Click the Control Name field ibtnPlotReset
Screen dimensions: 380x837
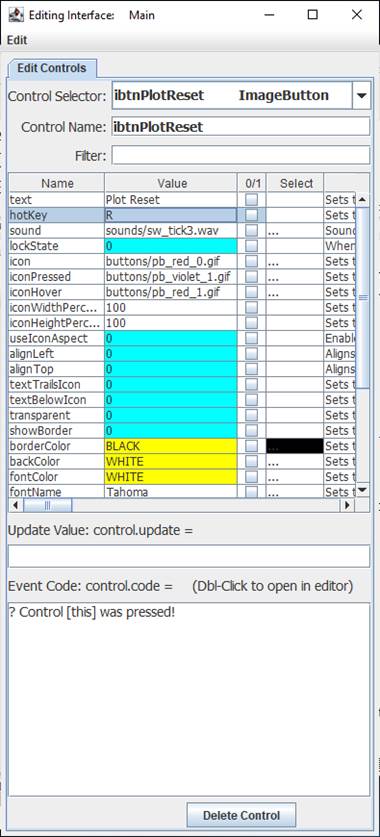(x=241, y=127)
